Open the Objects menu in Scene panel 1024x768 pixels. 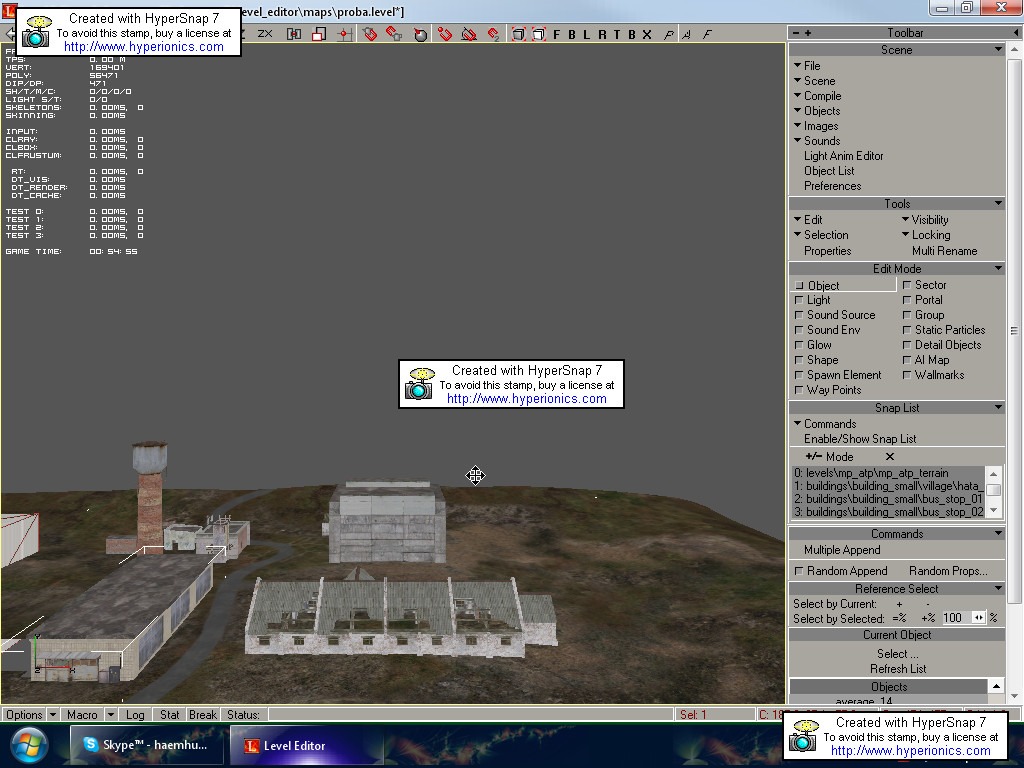pyautogui.click(x=817, y=111)
